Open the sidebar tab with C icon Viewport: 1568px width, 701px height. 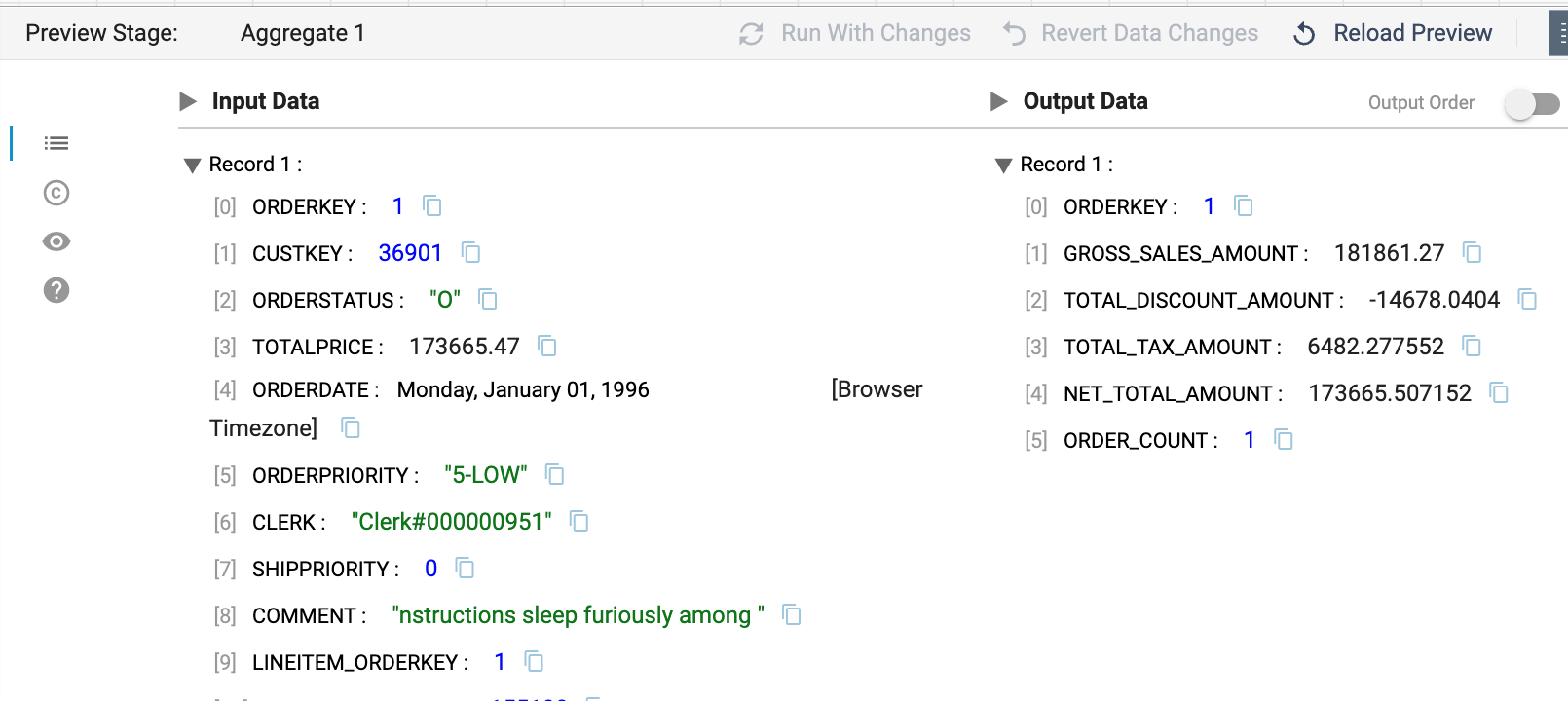tap(56, 193)
